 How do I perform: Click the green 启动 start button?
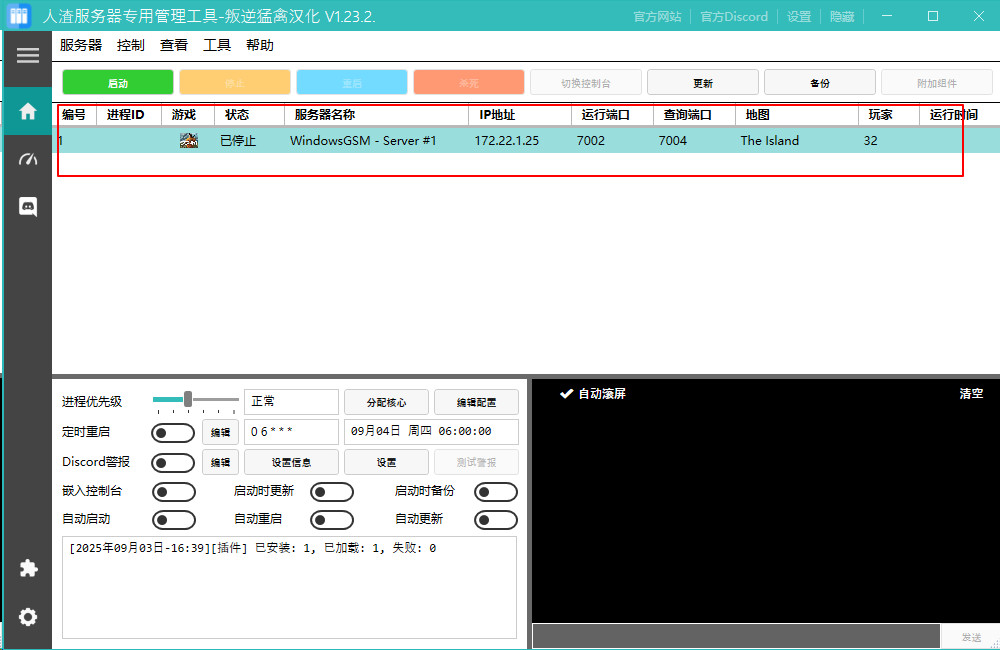118,81
